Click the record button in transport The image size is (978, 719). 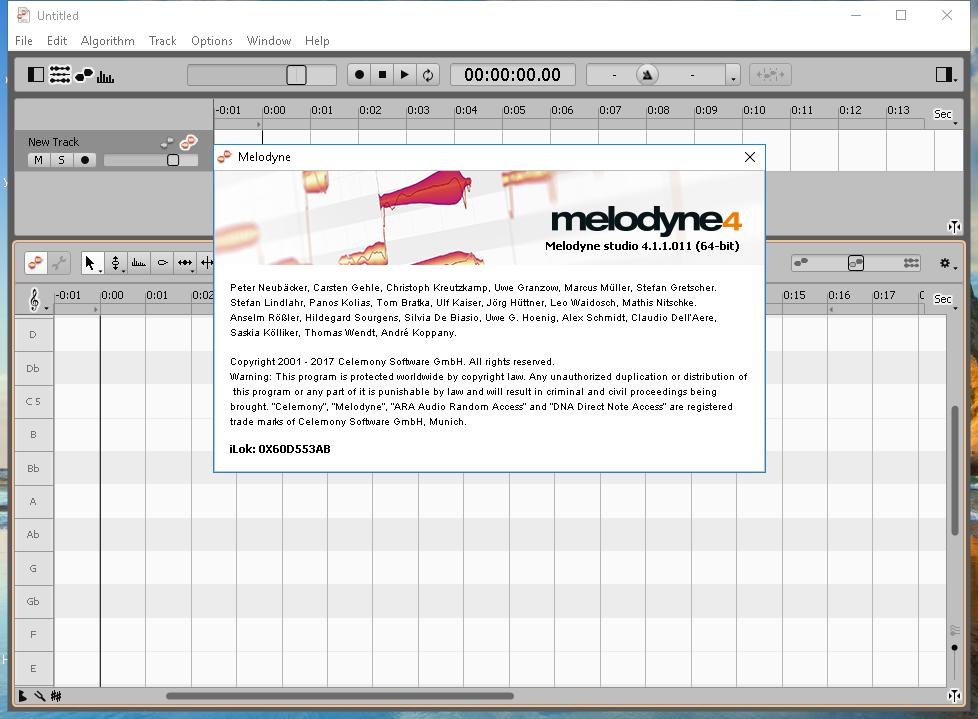[359, 75]
